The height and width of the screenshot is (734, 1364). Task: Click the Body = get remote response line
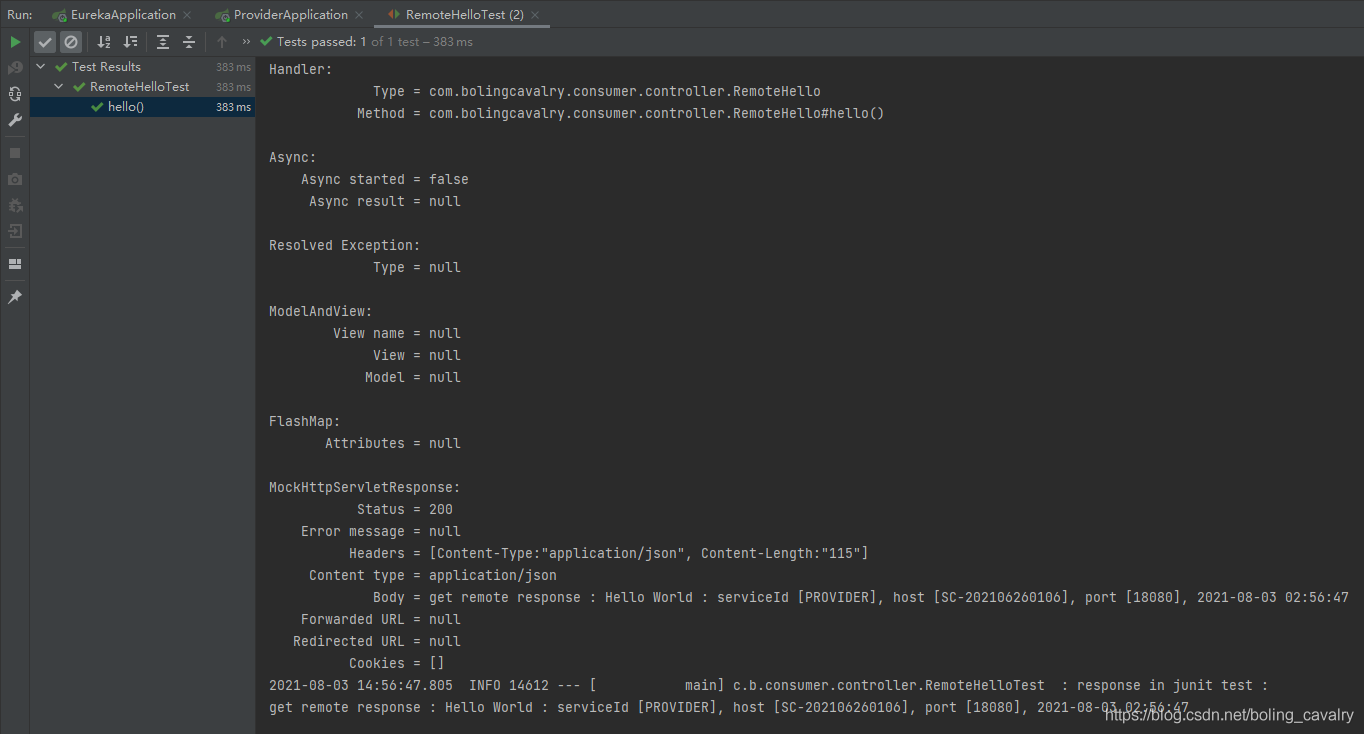click(861, 597)
